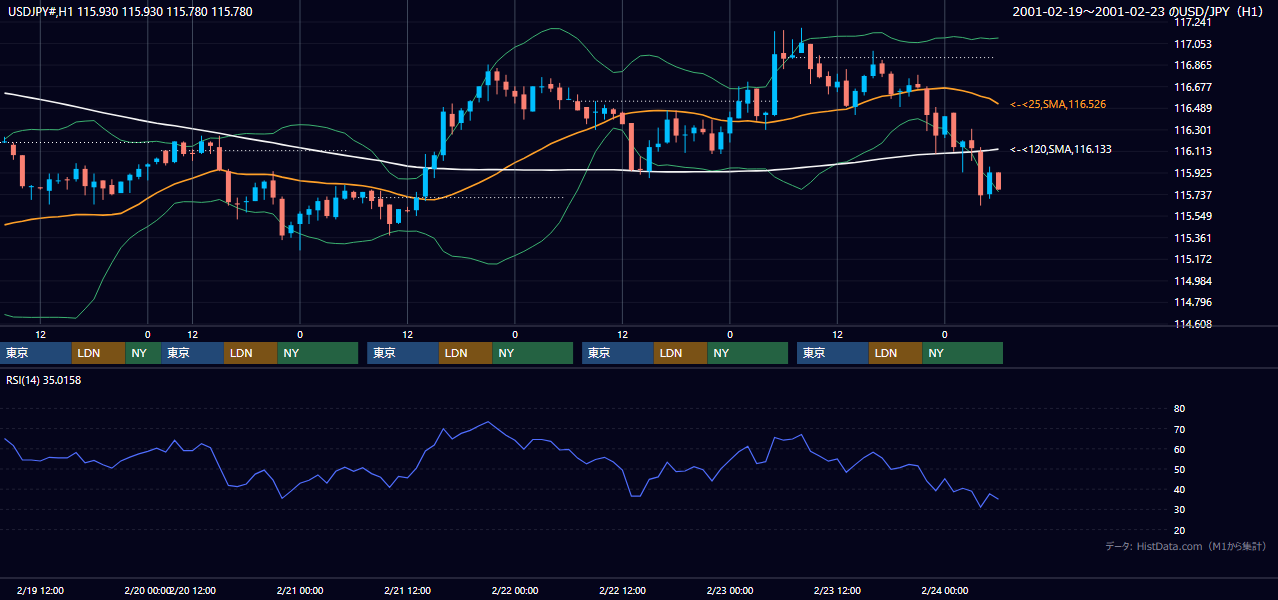Click price axis label 115.172
The height and width of the screenshot is (600, 1278).
pos(1192,259)
